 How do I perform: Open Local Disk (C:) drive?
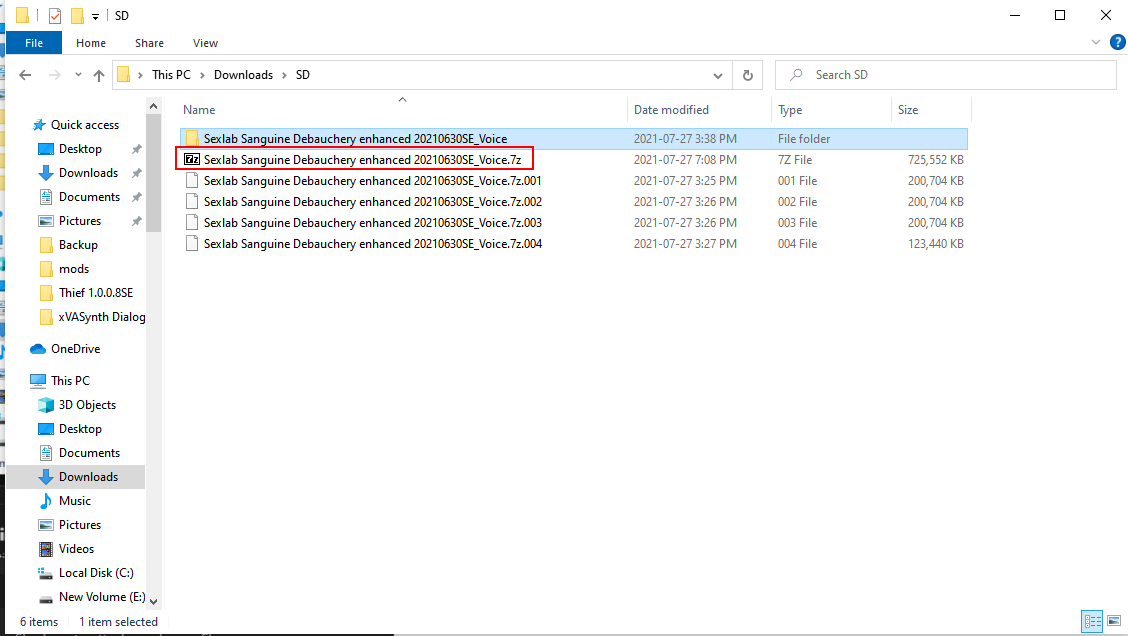(96, 573)
